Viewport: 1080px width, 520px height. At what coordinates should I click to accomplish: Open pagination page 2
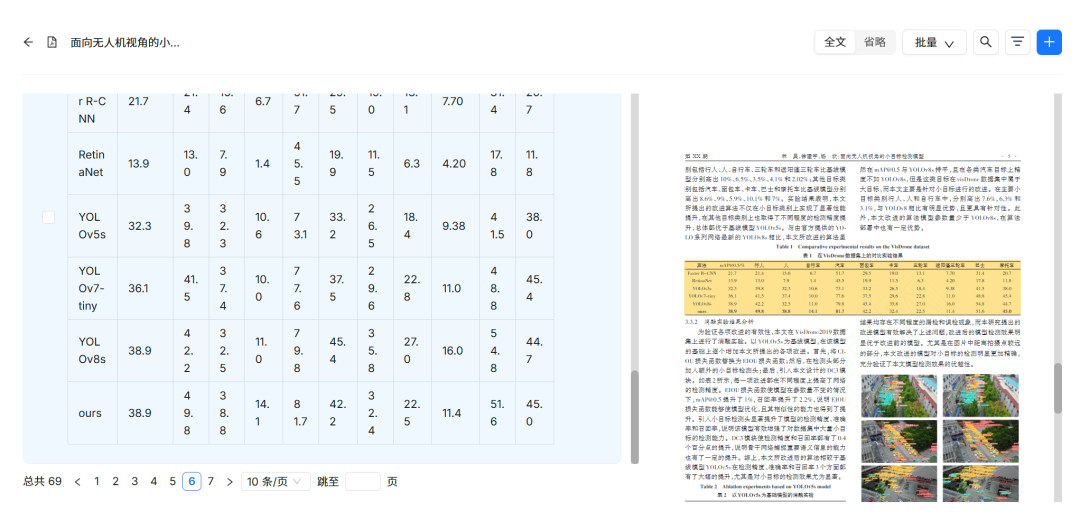[x=116, y=481]
